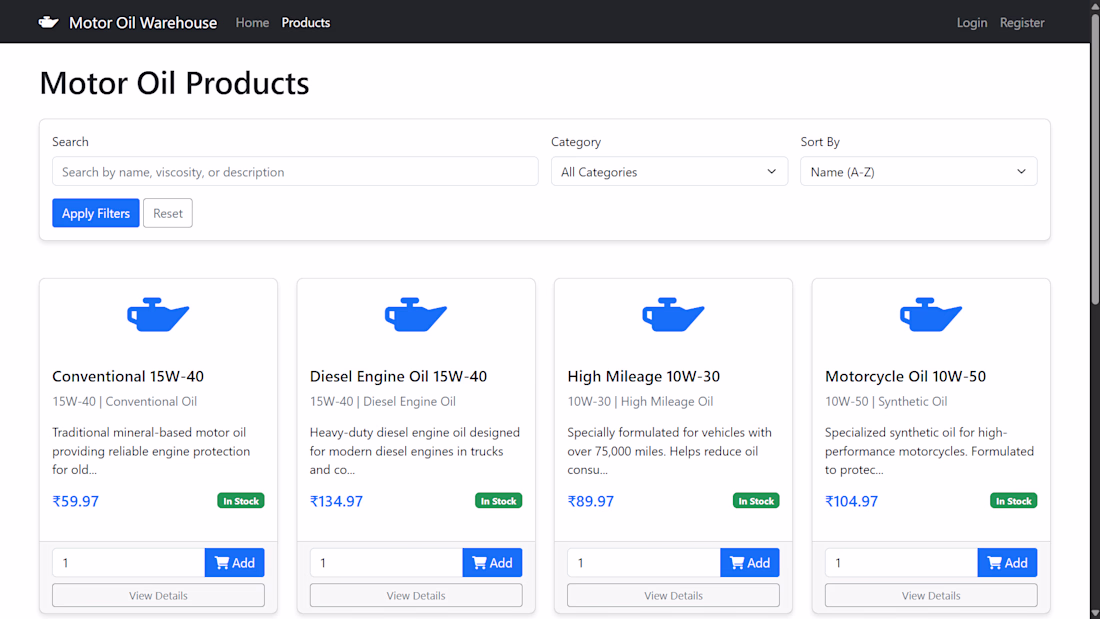Click the Motor Oil Warehouse brand name
This screenshot has height=619, width=1100.
143,22
